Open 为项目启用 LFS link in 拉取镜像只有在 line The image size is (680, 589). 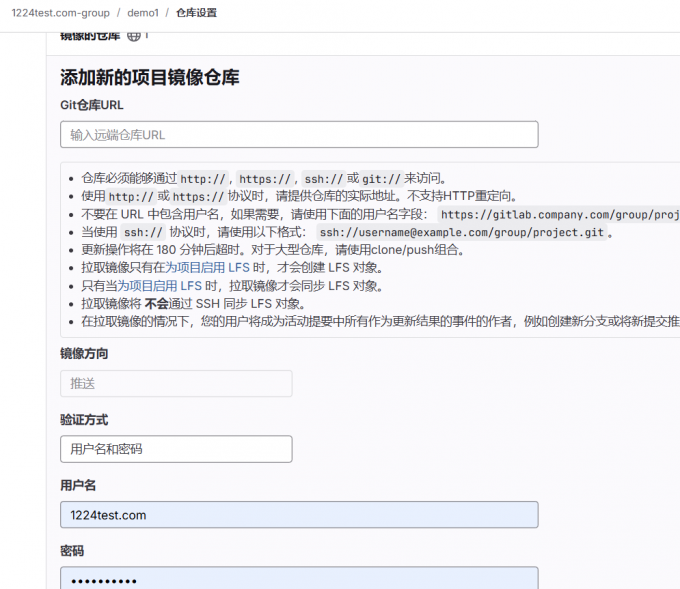(207, 268)
